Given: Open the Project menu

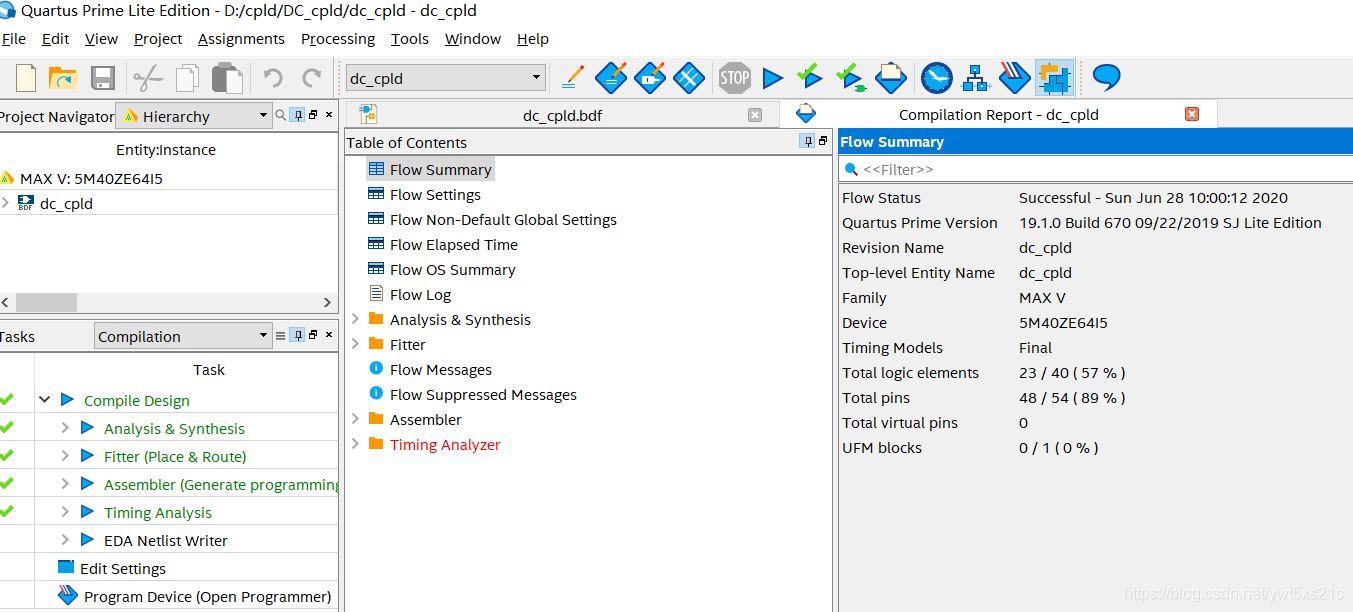Looking at the screenshot, I should (158, 38).
